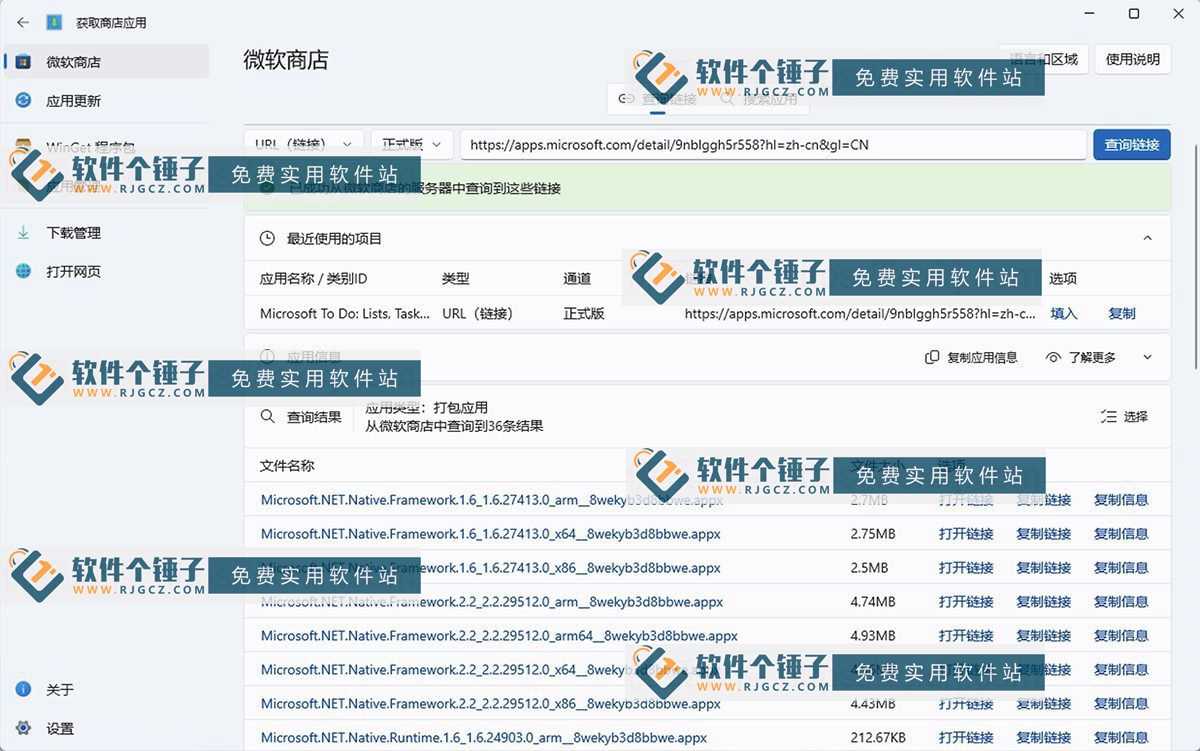Click the text 从微软商店中查询到36条结果
The image size is (1200, 751).
[x=454, y=426]
